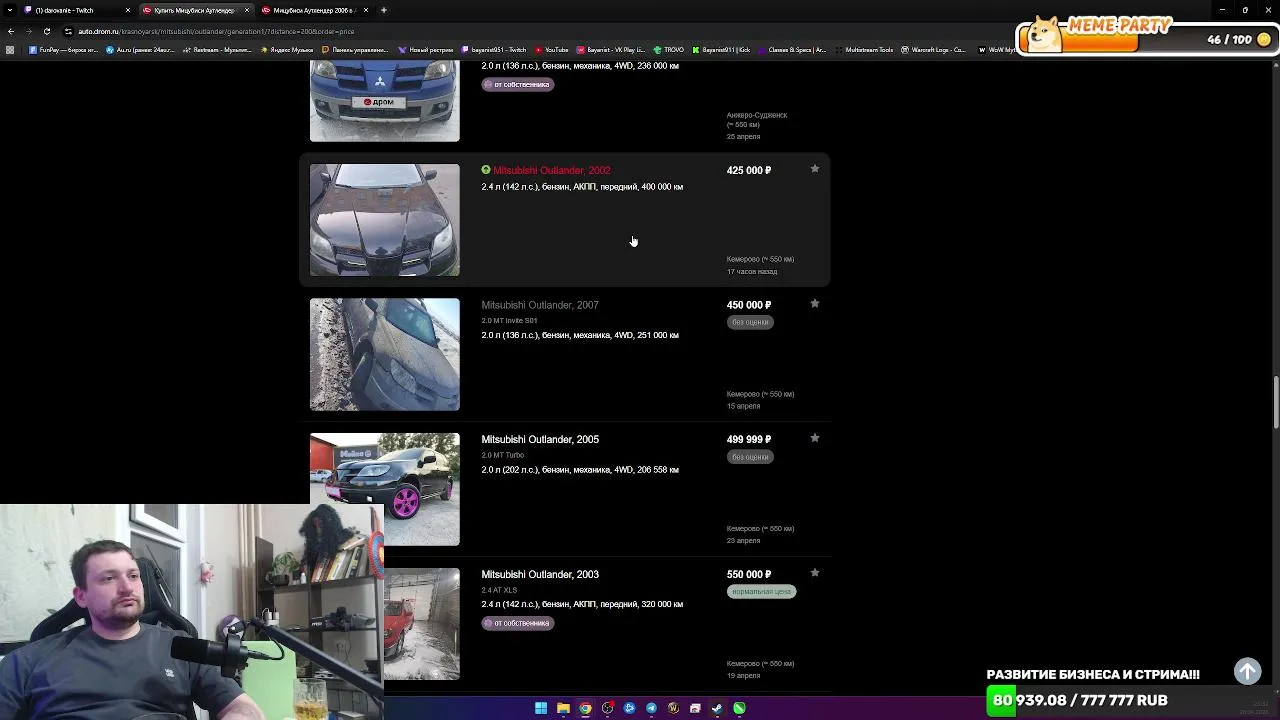
Task: Open the blue Outlander photo thumbnail
Action: click(x=385, y=100)
